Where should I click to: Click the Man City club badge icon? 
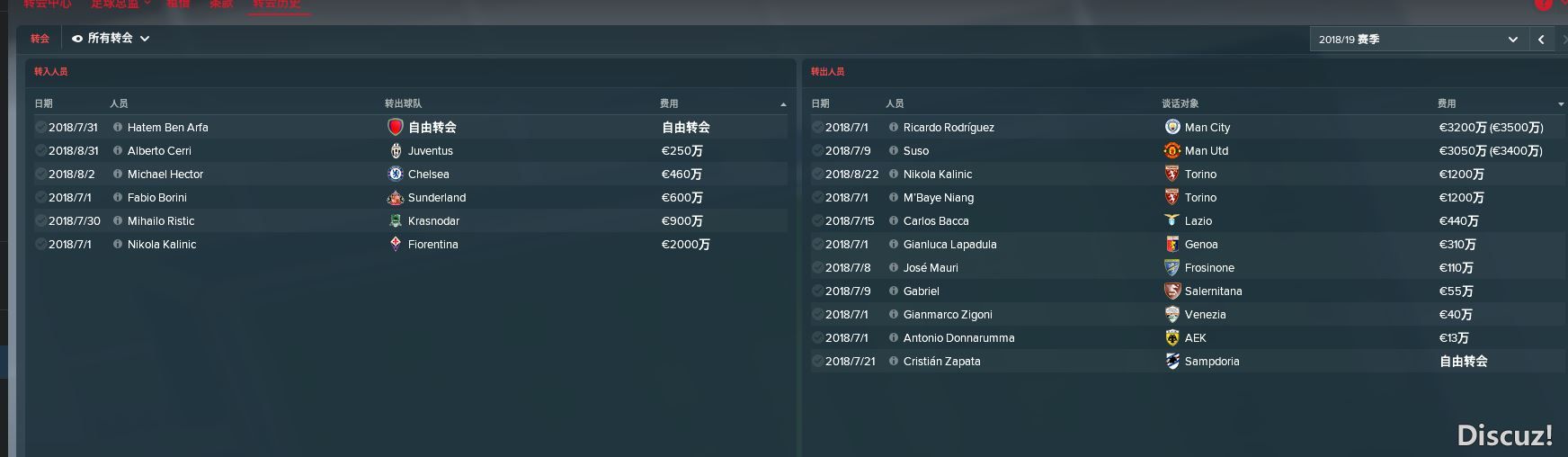click(x=1172, y=127)
